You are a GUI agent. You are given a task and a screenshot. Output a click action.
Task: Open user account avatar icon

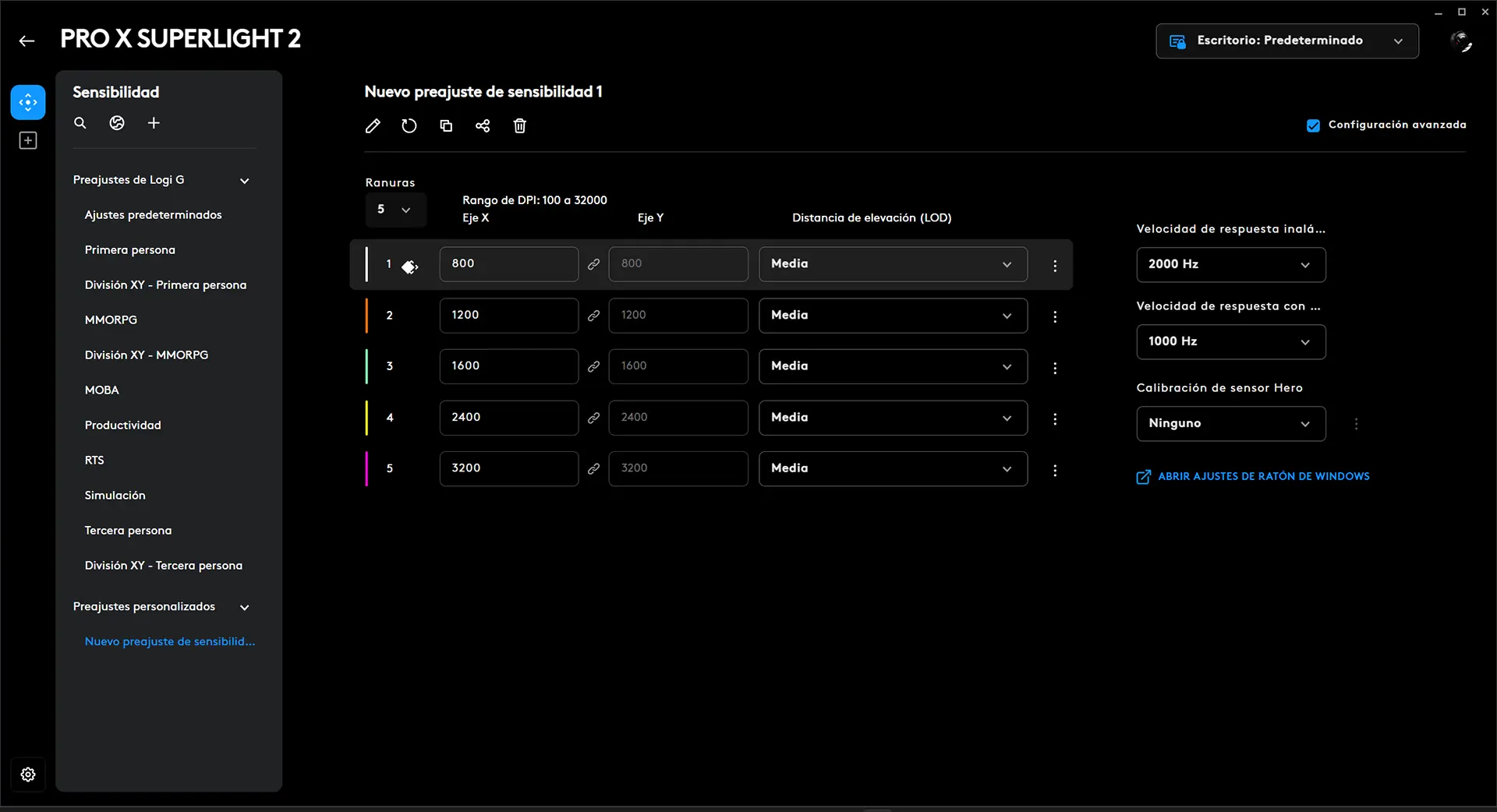point(1461,41)
